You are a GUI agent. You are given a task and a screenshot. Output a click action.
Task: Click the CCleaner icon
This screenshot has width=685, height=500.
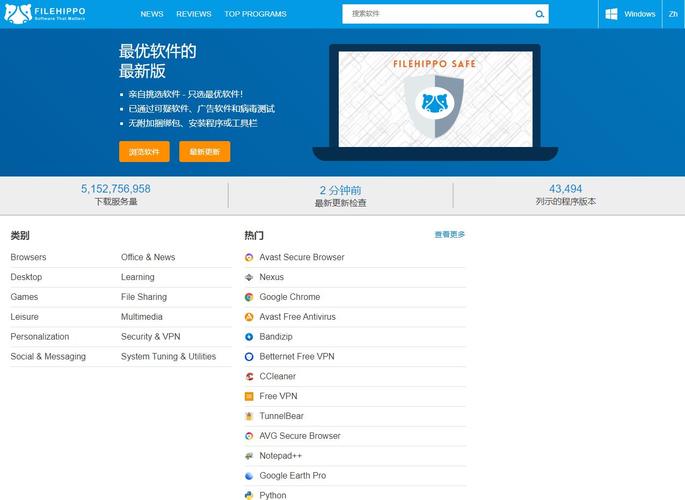tap(249, 376)
